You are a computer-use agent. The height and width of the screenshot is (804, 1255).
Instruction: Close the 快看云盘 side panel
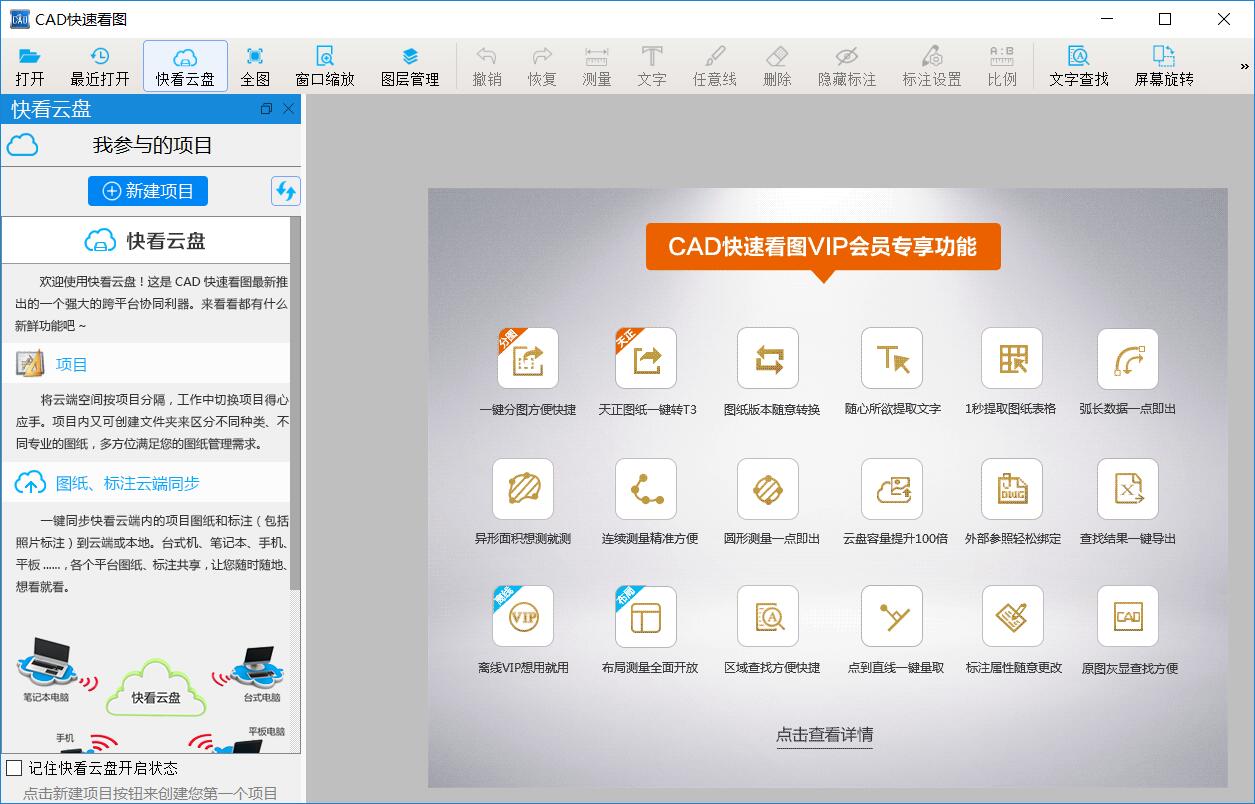click(289, 109)
